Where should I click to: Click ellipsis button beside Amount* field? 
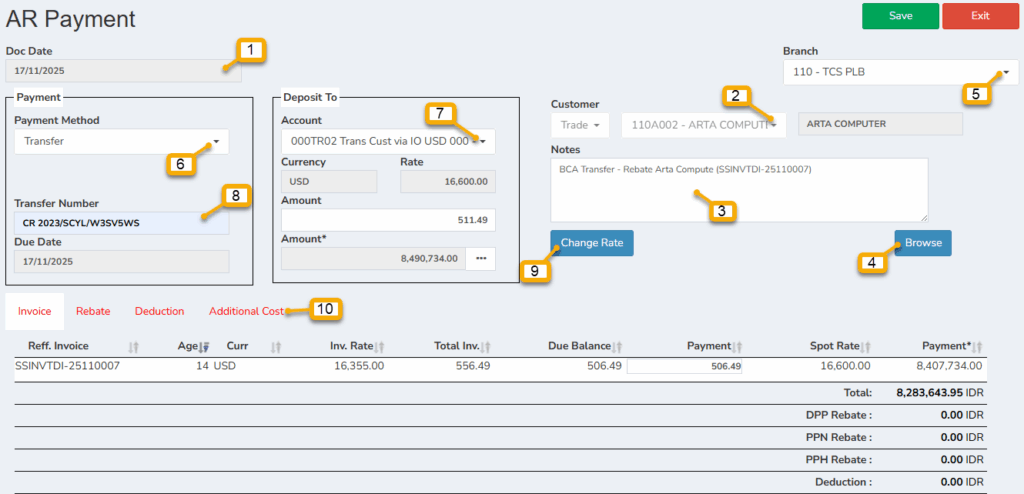(480, 258)
